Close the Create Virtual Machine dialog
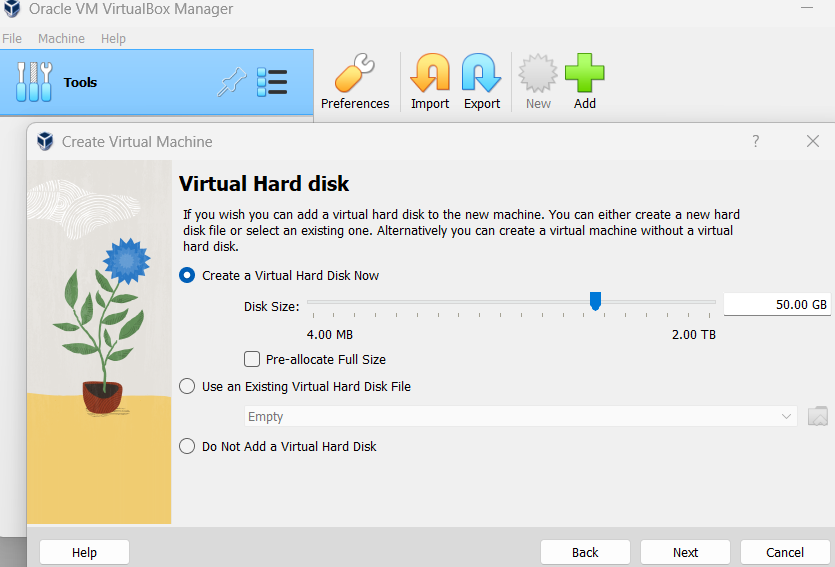 click(x=813, y=141)
